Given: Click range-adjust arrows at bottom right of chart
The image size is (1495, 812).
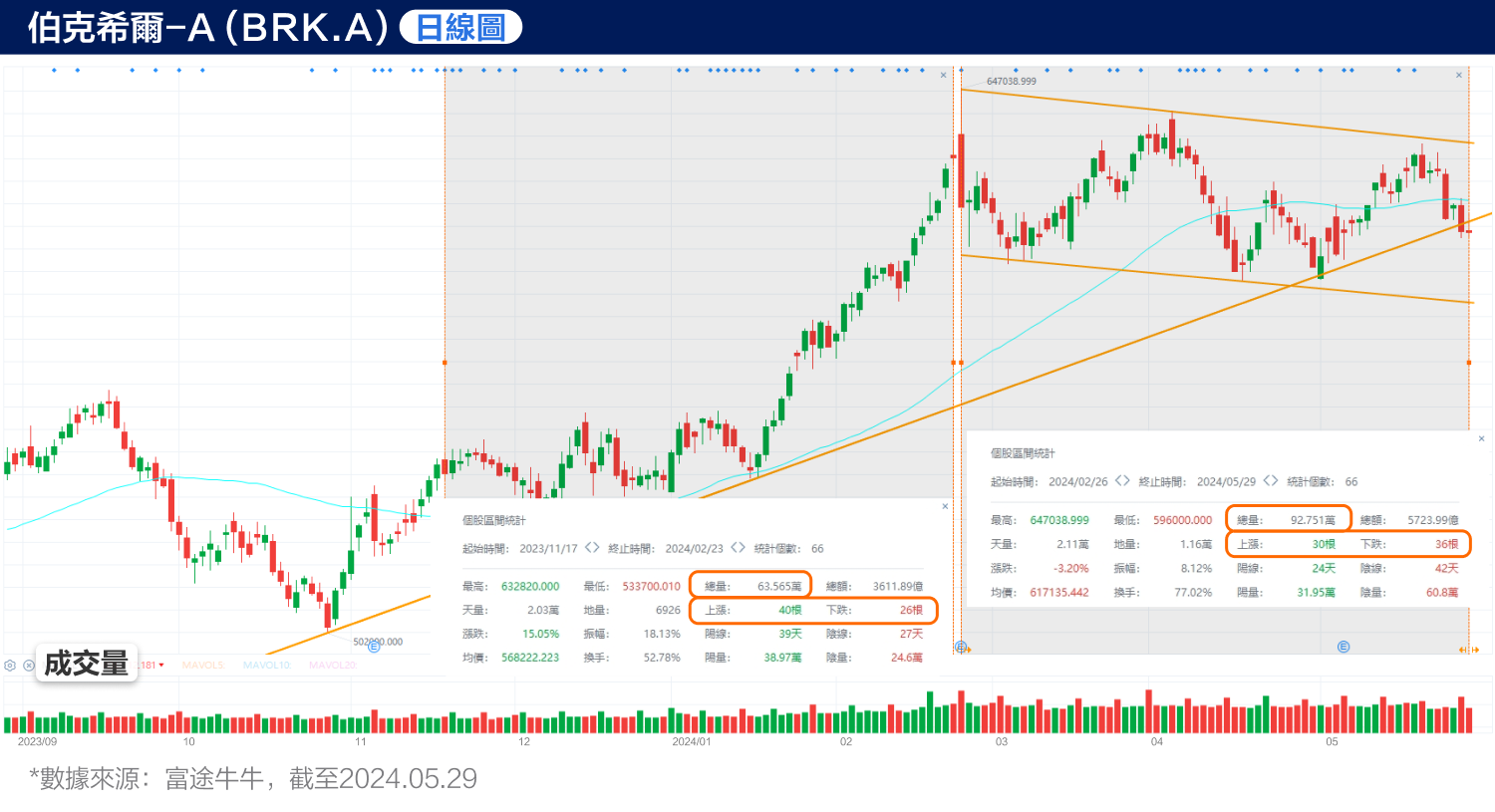Looking at the screenshot, I should (x=1468, y=650).
